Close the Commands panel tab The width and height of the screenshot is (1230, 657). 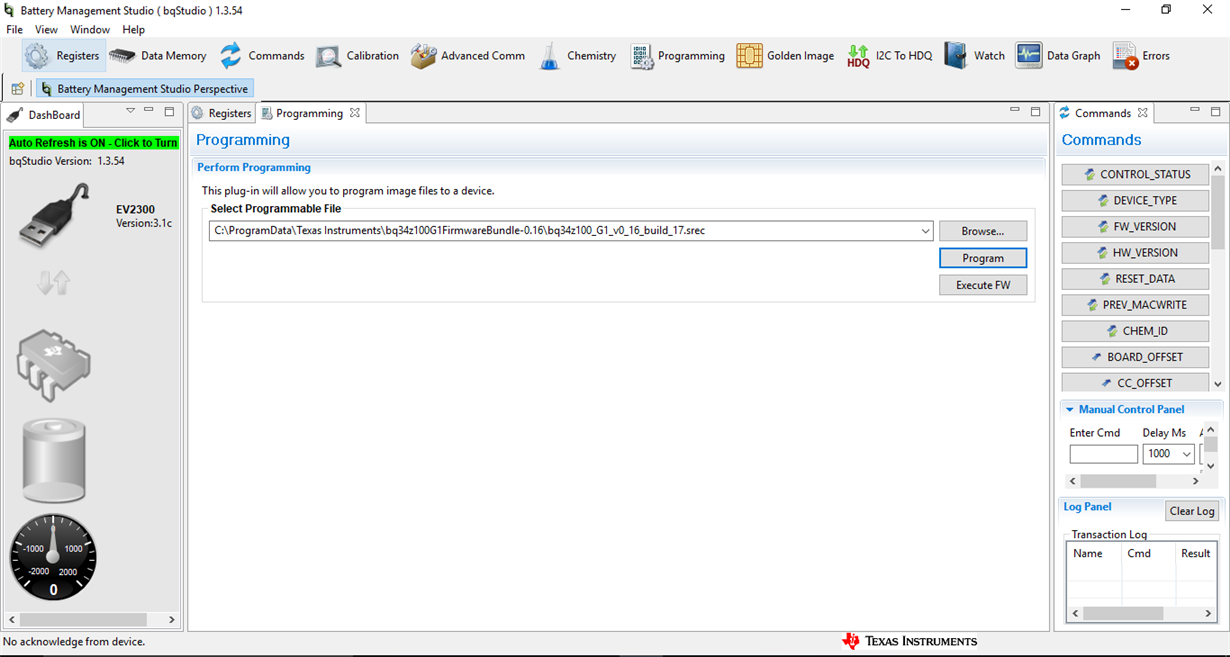tap(1142, 113)
